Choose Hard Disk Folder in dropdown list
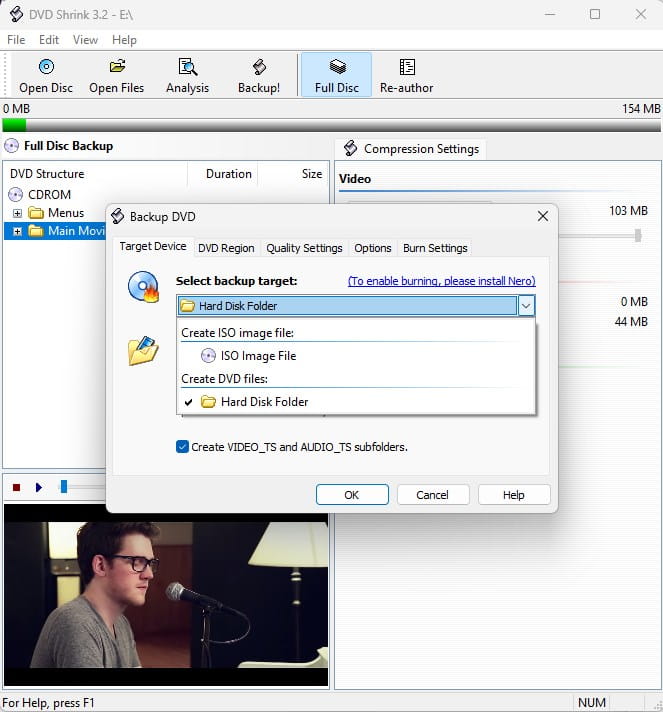 tap(356, 401)
